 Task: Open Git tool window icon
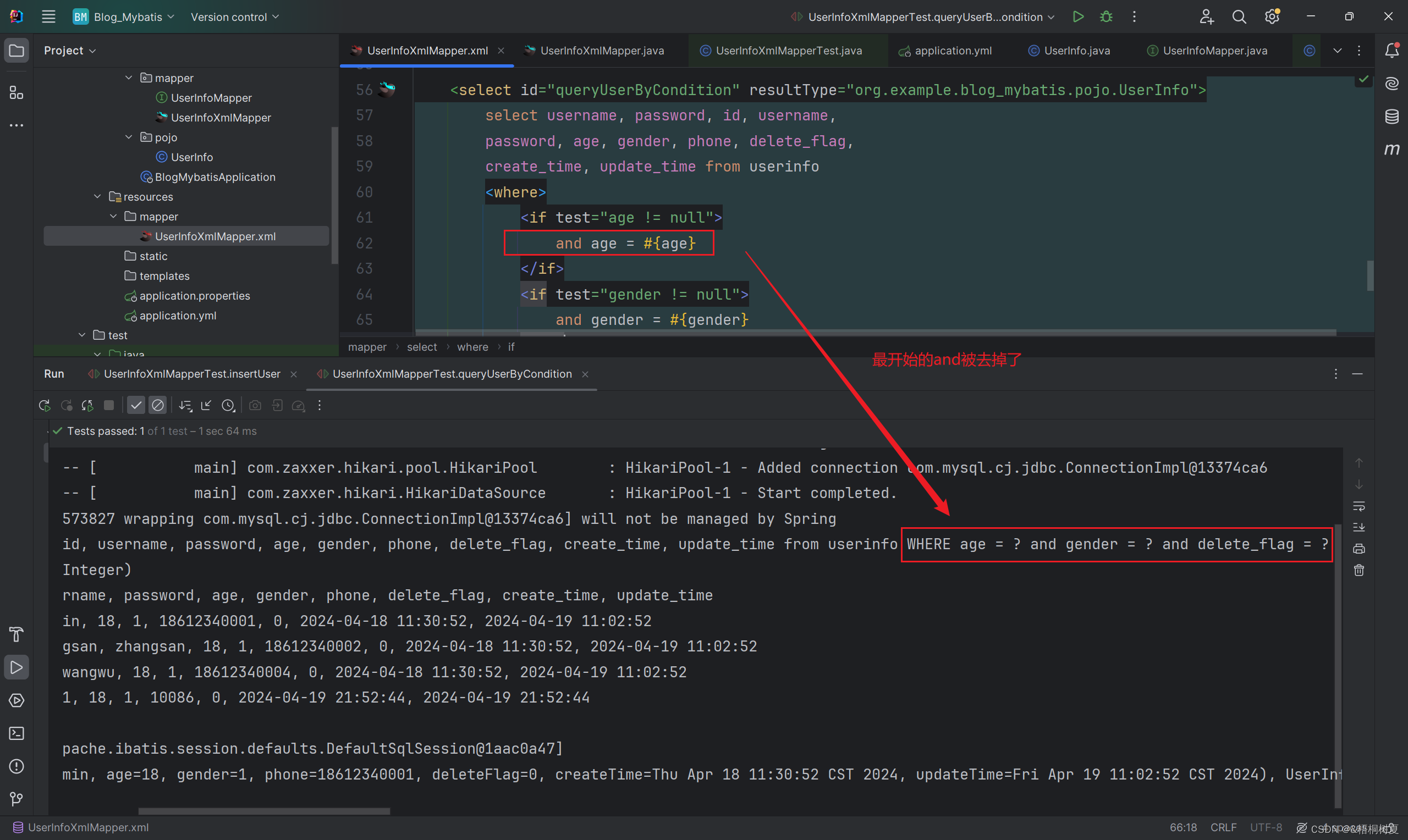(x=16, y=799)
